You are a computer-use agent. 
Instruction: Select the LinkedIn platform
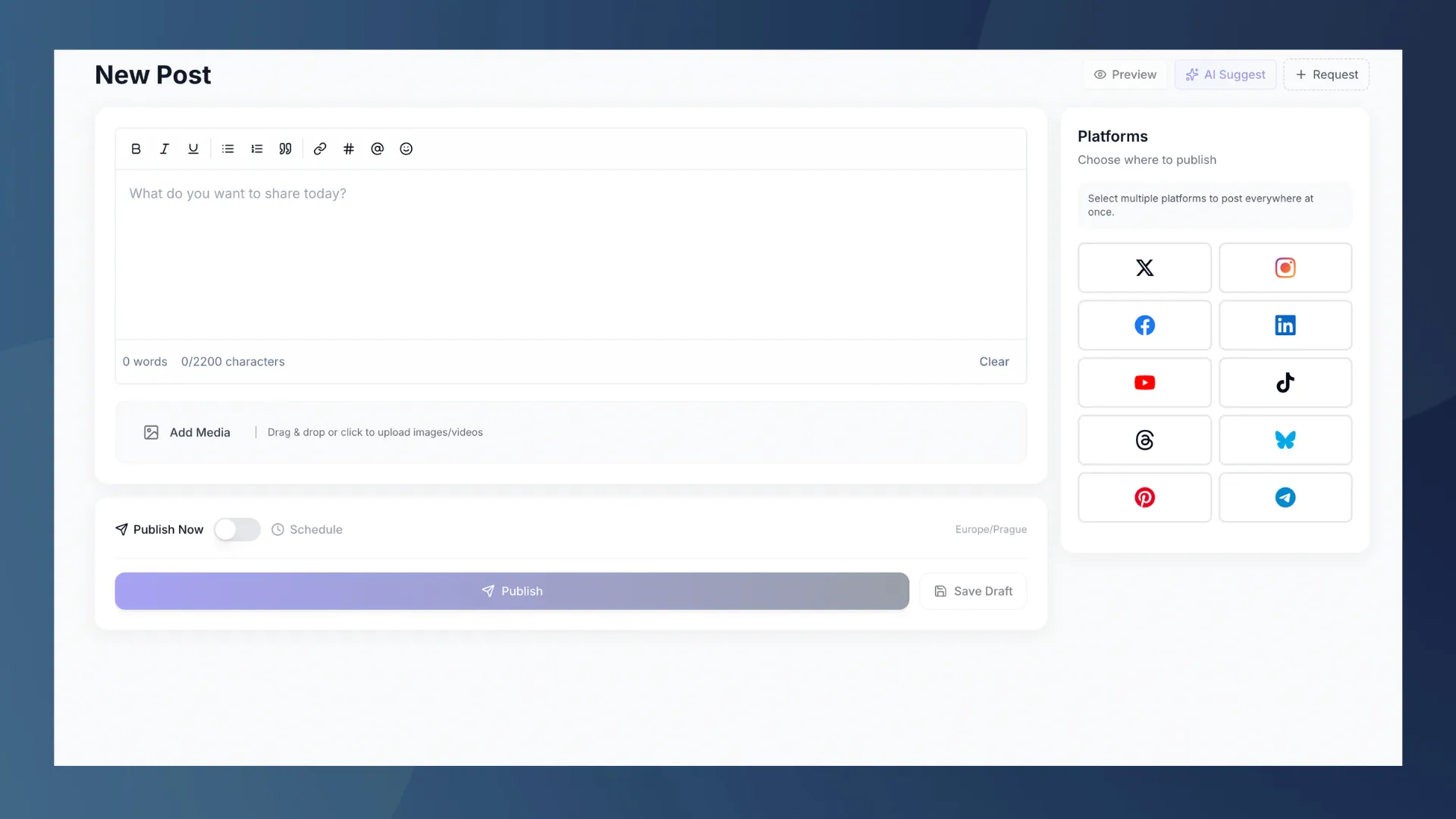1285,325
